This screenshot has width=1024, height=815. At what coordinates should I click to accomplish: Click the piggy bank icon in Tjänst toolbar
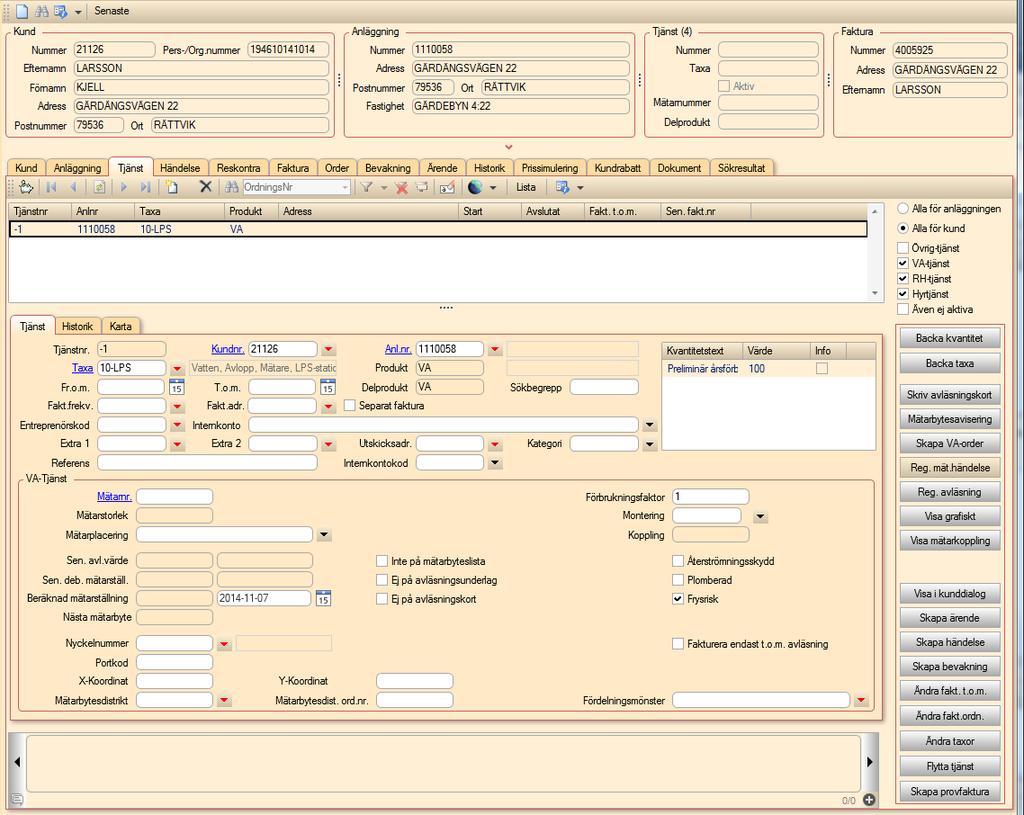pyautogui.click(x=25, y=187)
